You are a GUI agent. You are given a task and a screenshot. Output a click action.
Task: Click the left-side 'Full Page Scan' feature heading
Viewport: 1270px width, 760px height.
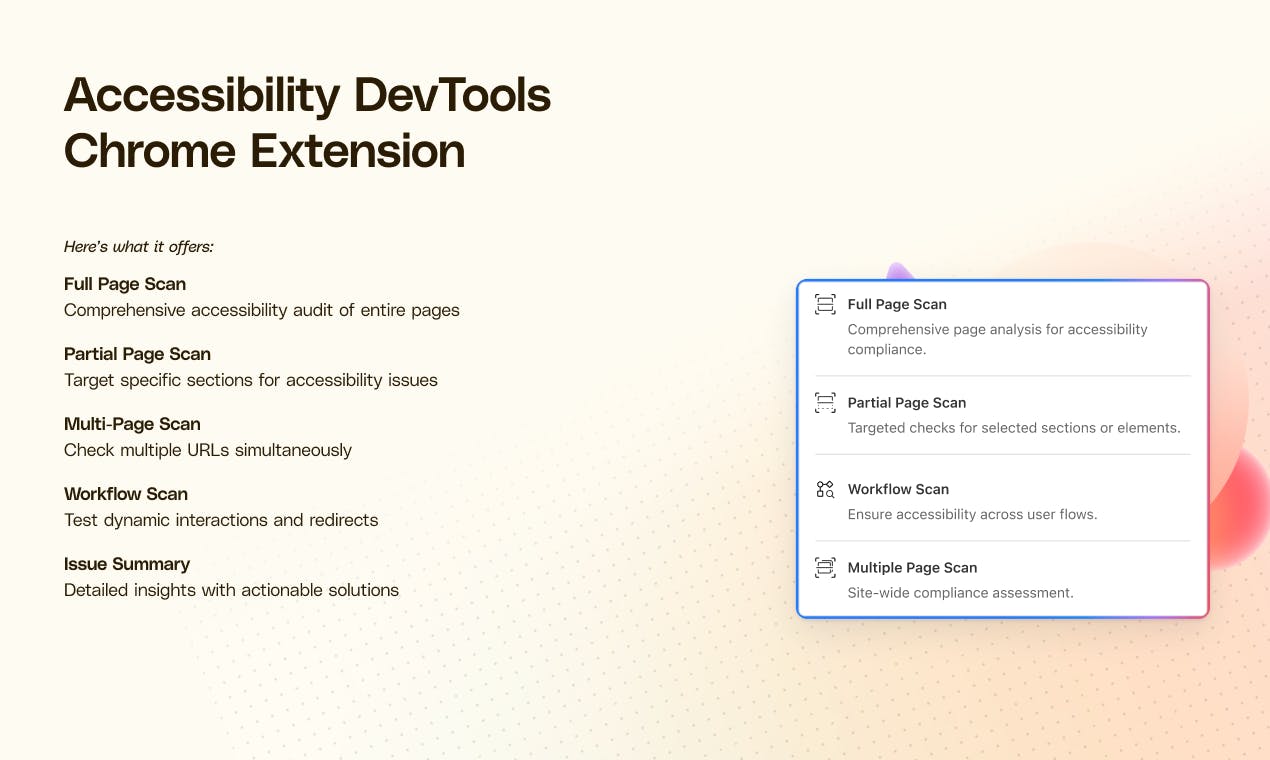pyautogui.click(x=125, y=284)
